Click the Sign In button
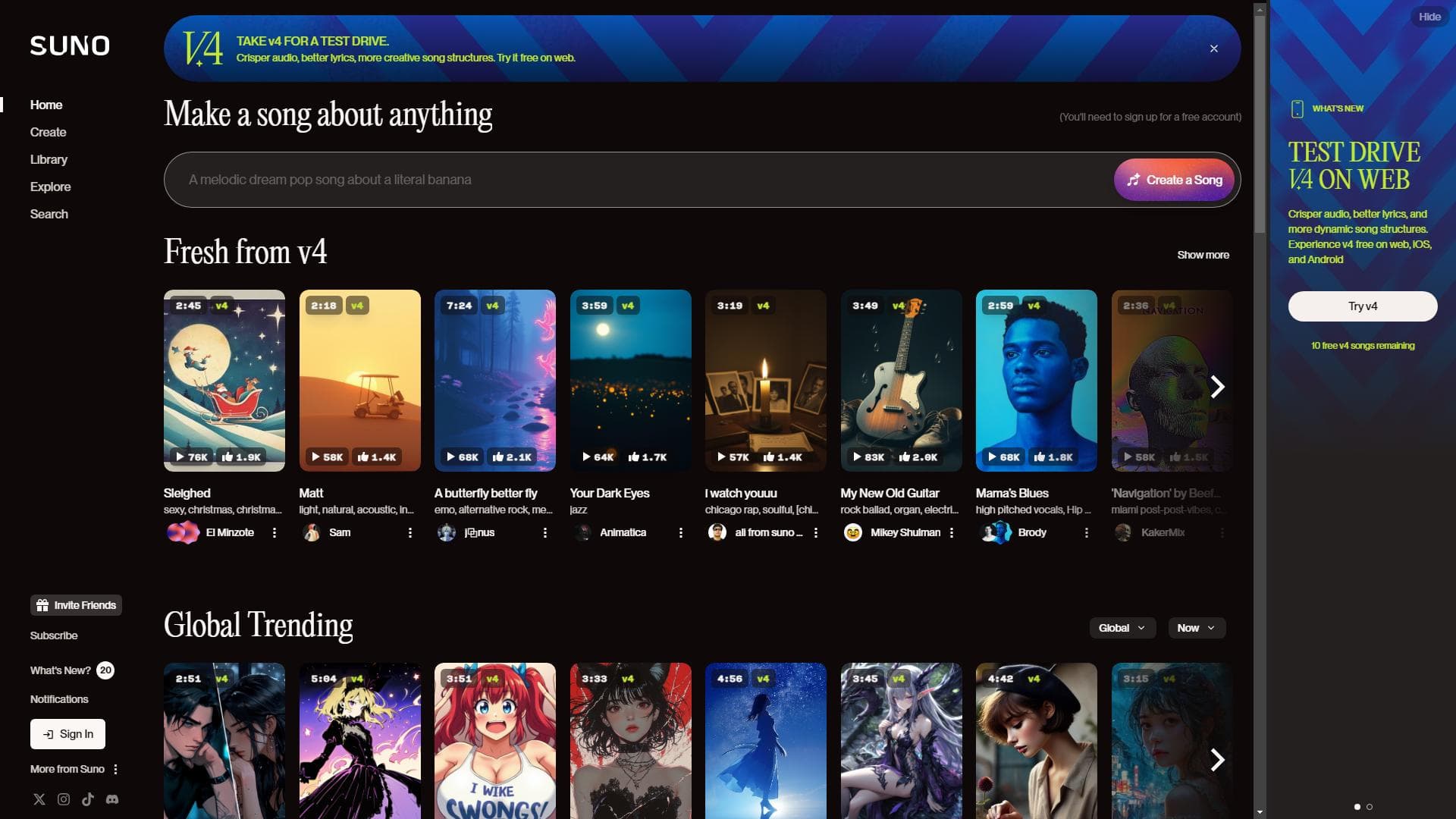 coord(67,734)
